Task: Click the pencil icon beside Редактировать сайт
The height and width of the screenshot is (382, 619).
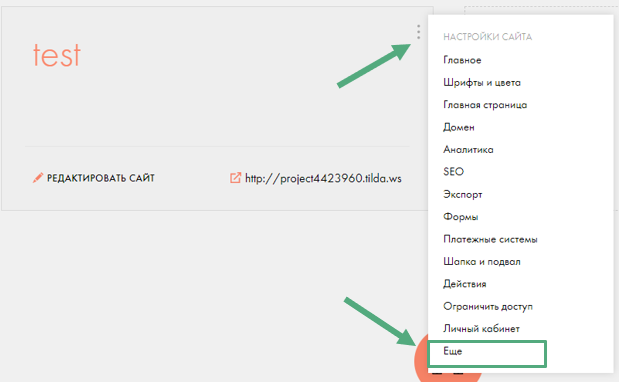Action: (x=38, y=178)
